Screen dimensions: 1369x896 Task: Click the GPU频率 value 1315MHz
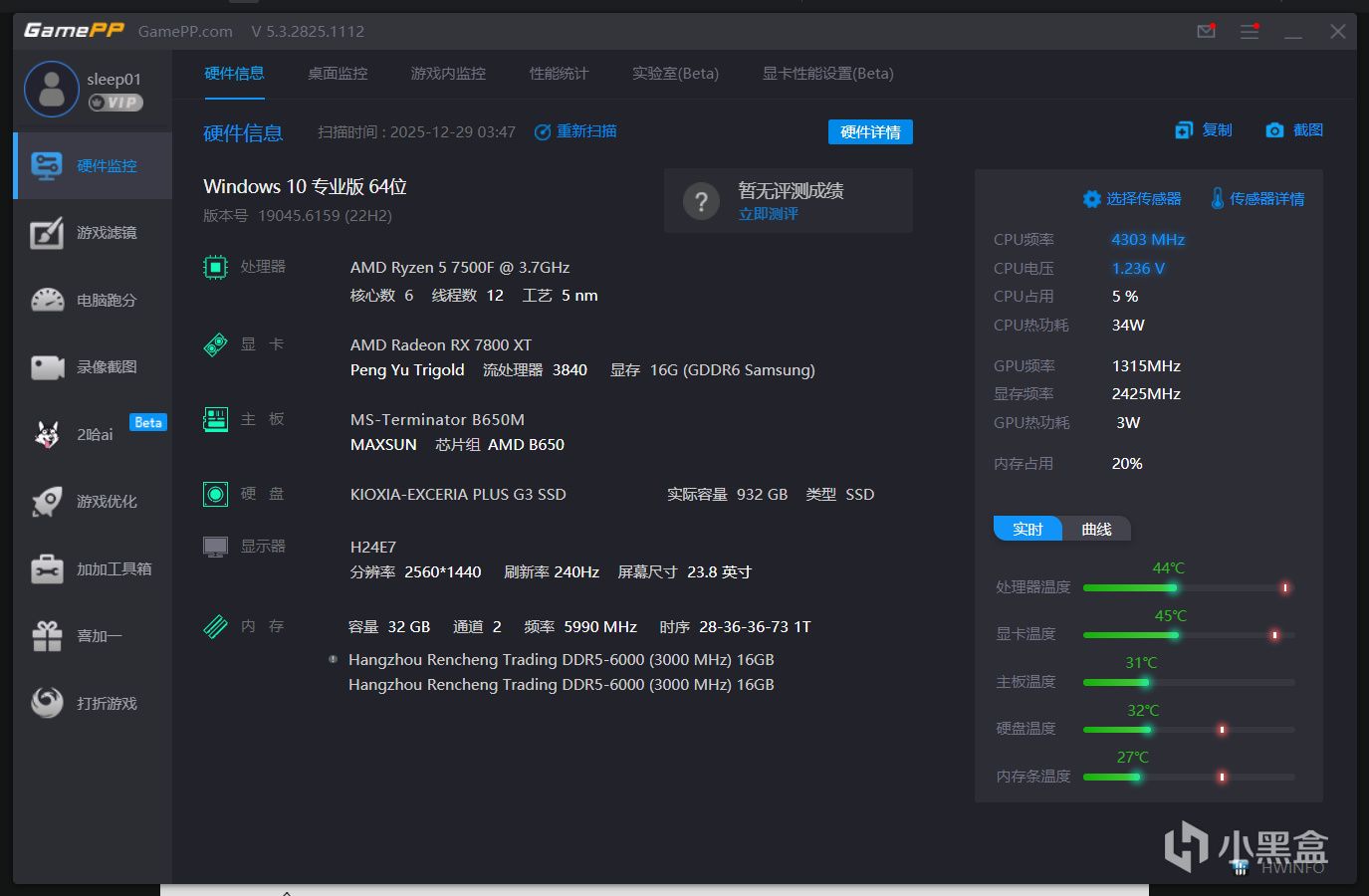click(x=1146, y=366)
